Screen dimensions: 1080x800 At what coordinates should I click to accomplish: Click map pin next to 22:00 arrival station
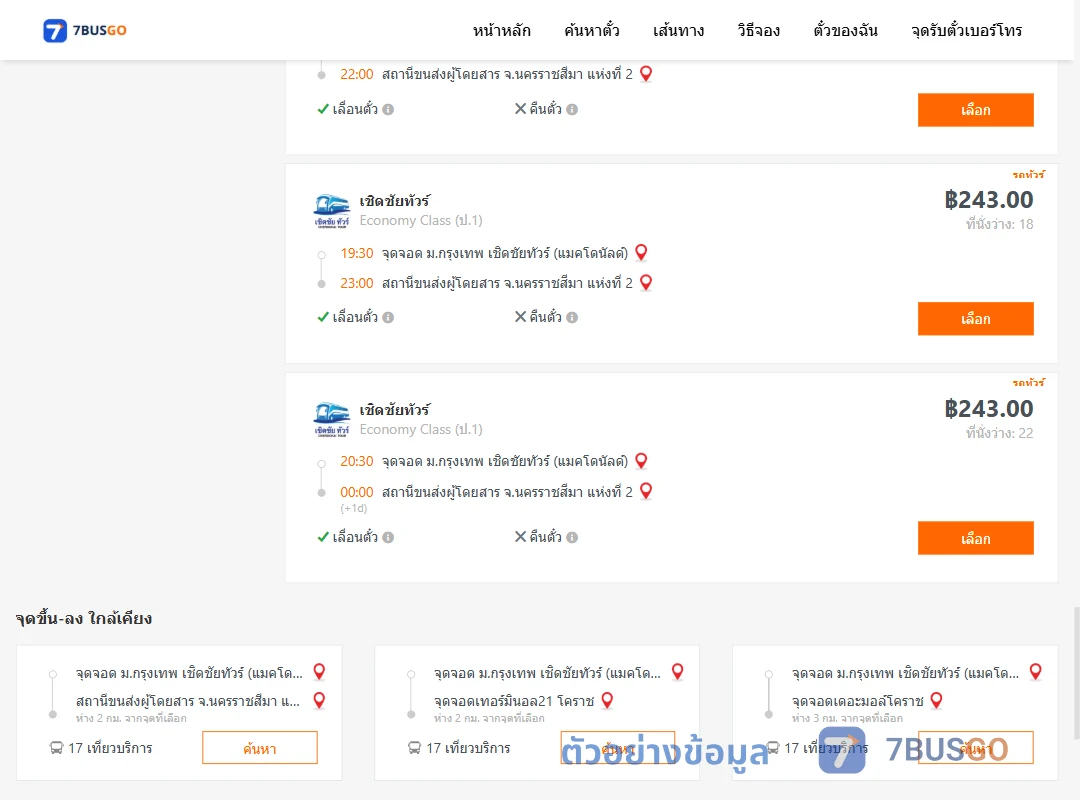click(646, 74)
